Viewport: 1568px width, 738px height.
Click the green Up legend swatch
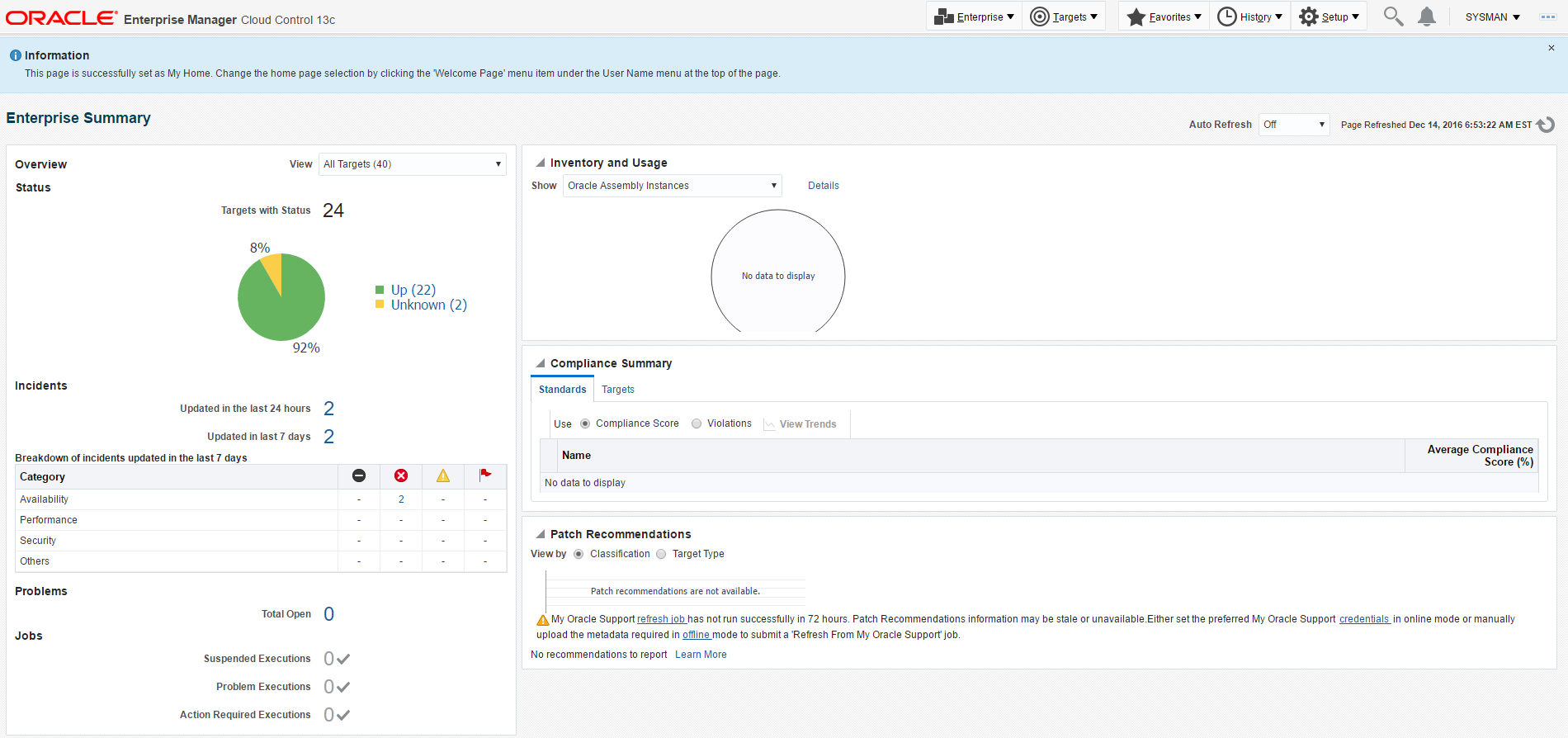(380, 290)
